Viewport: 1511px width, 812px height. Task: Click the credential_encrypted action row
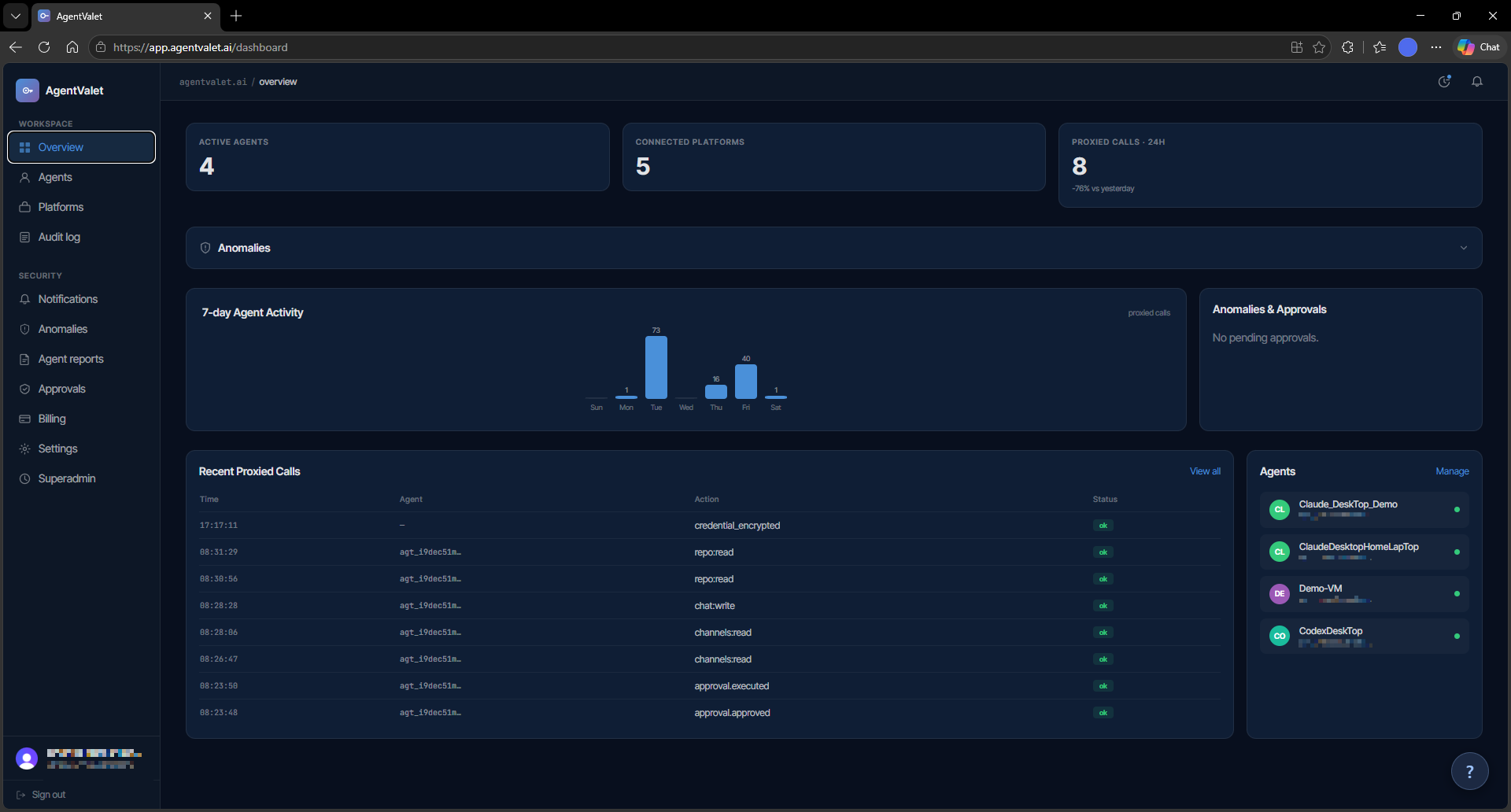pos(709,526)
